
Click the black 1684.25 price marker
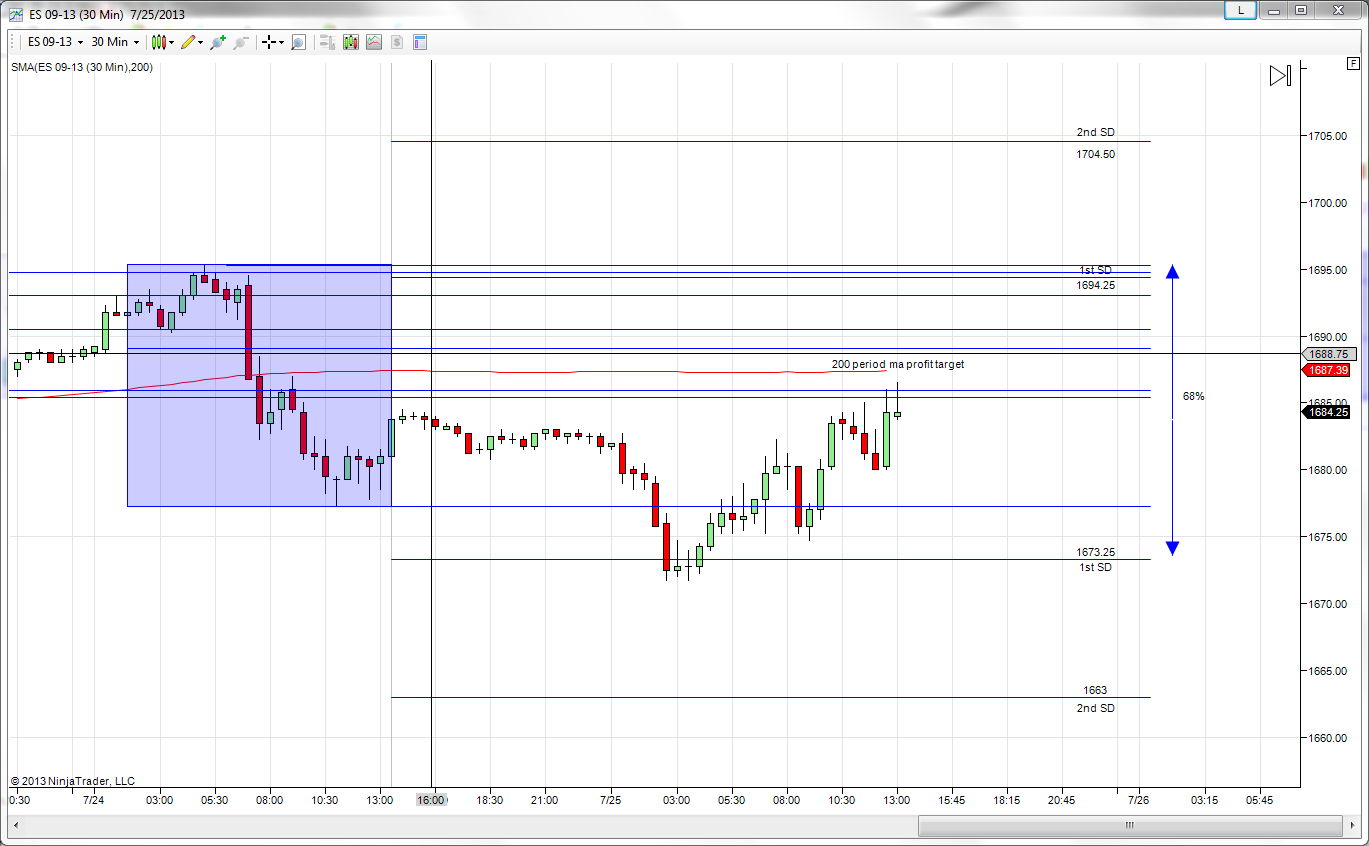coord(1328,412)
